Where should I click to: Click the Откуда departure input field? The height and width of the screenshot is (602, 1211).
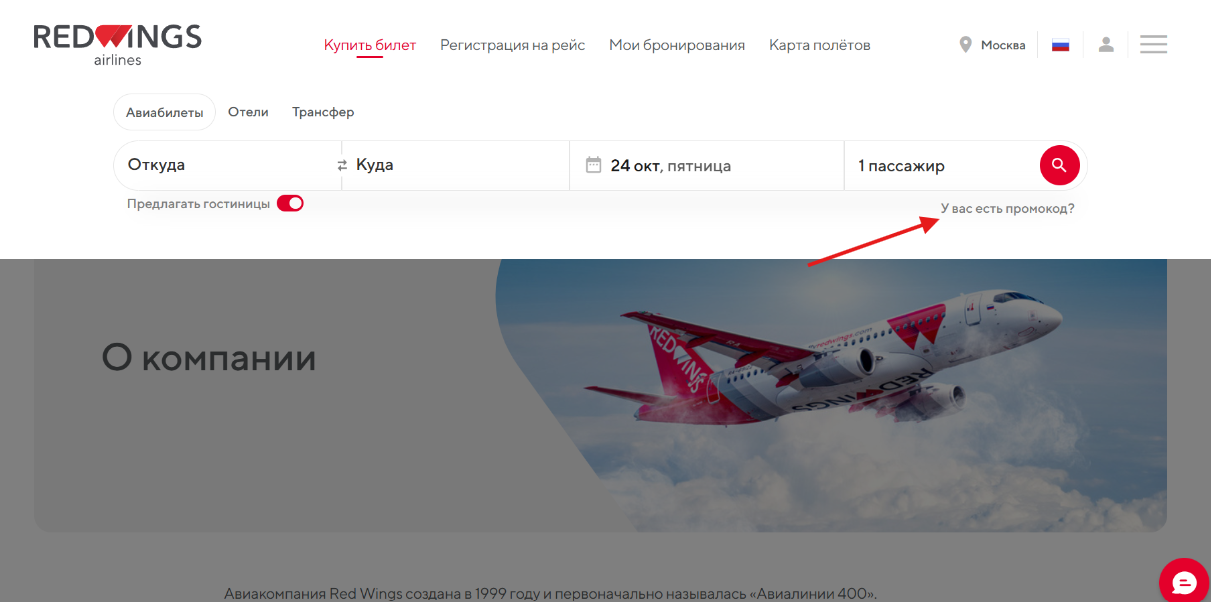228,165
